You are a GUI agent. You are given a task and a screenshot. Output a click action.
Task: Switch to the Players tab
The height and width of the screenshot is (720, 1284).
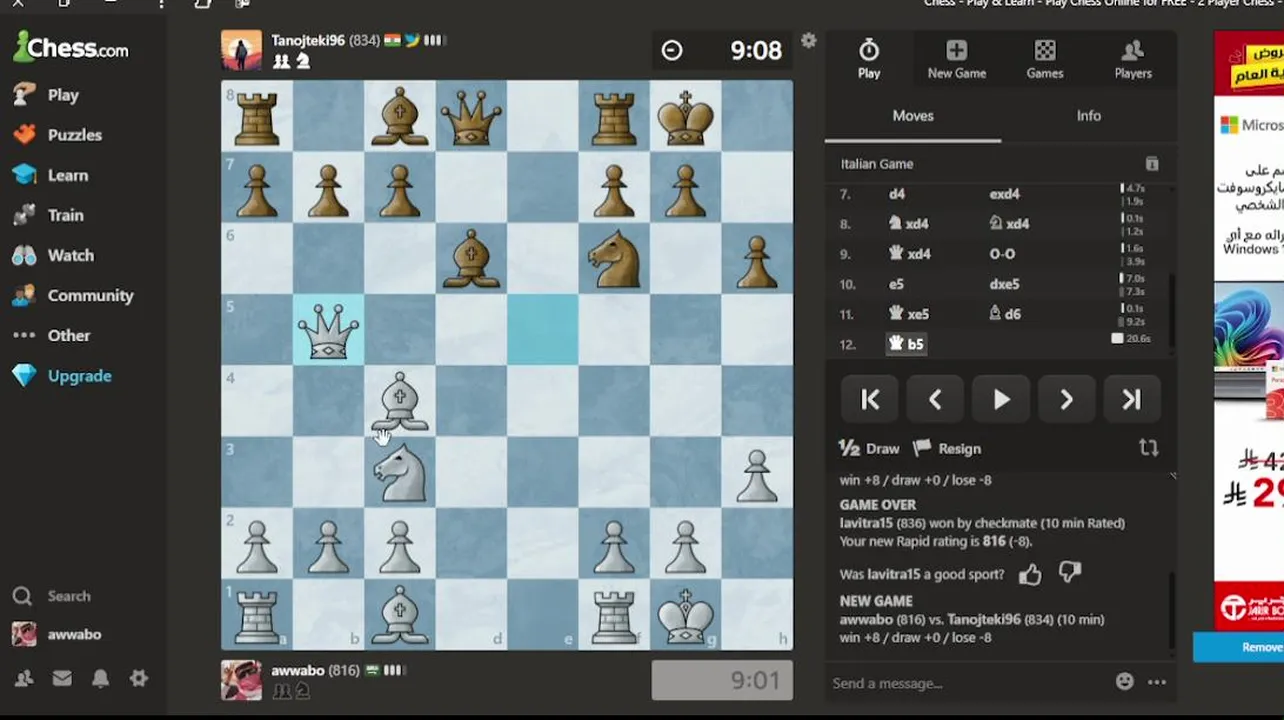click(x=1132, y=59)
